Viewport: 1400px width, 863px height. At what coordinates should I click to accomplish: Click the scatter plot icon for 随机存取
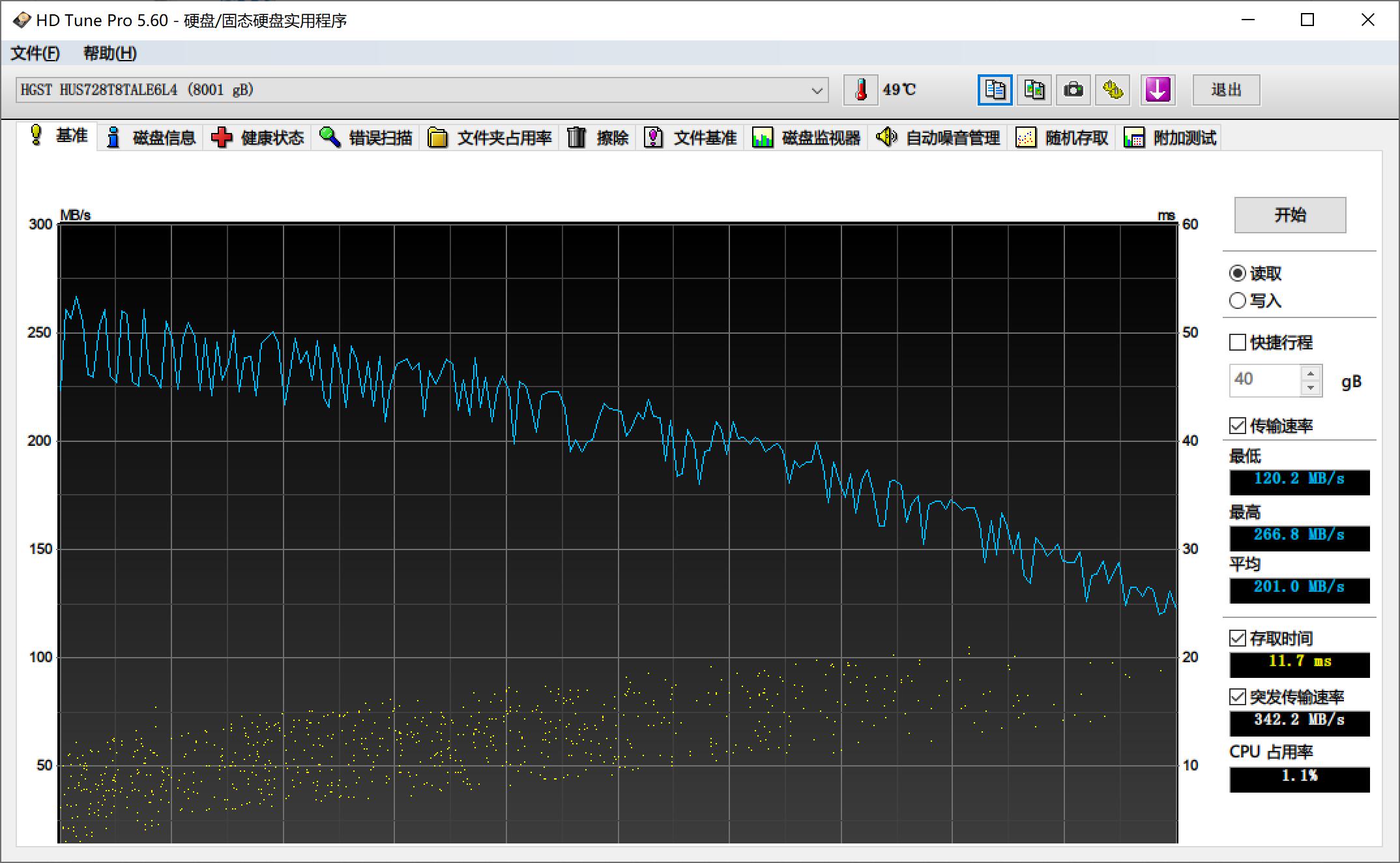[x=1026, y=138]
